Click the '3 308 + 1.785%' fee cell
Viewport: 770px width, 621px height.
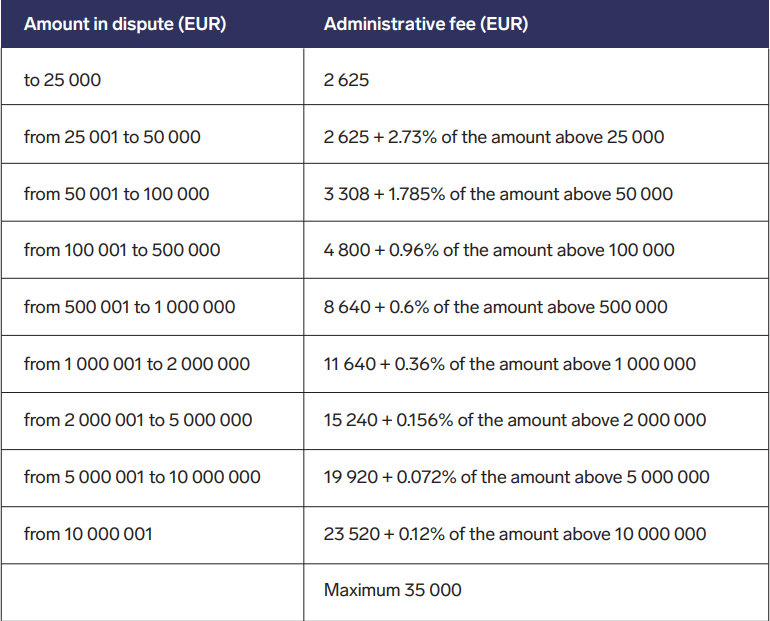pos(536,192)
